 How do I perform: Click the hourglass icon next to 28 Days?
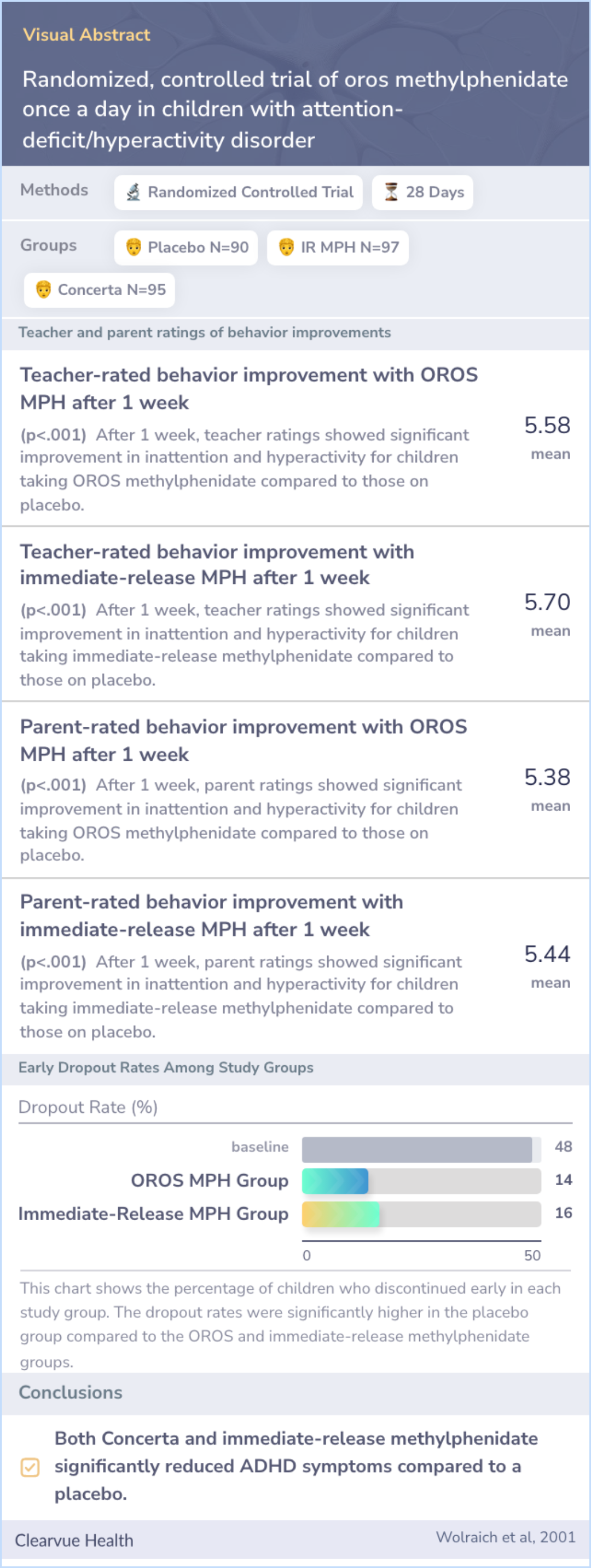point(391,192)
